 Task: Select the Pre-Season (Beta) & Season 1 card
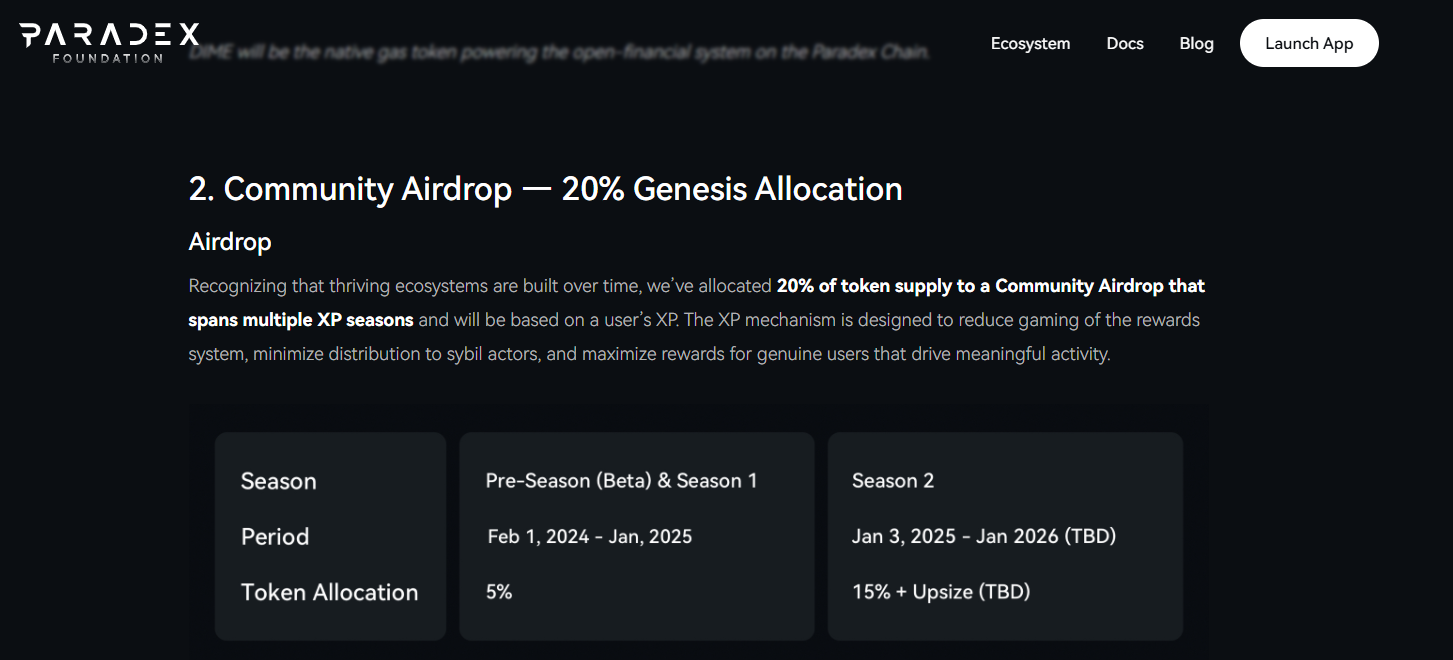coord(636,536)
